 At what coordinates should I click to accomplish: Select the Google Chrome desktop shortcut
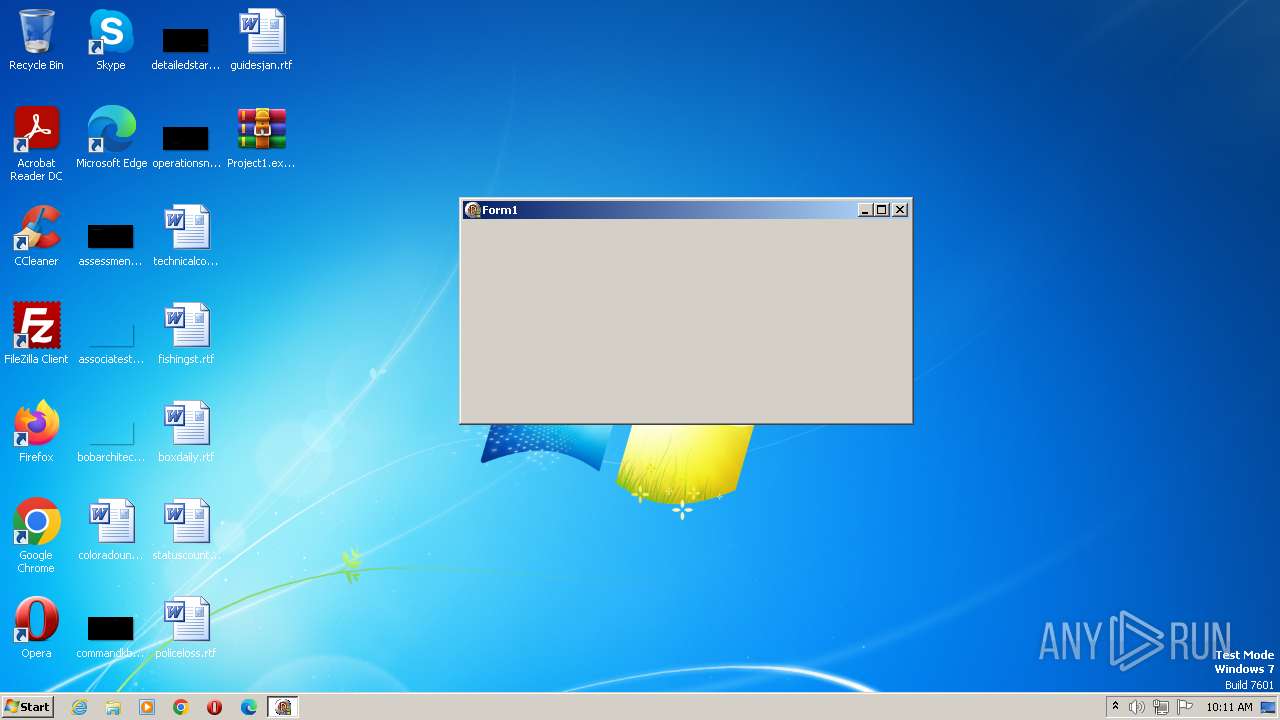coord(36,535)
